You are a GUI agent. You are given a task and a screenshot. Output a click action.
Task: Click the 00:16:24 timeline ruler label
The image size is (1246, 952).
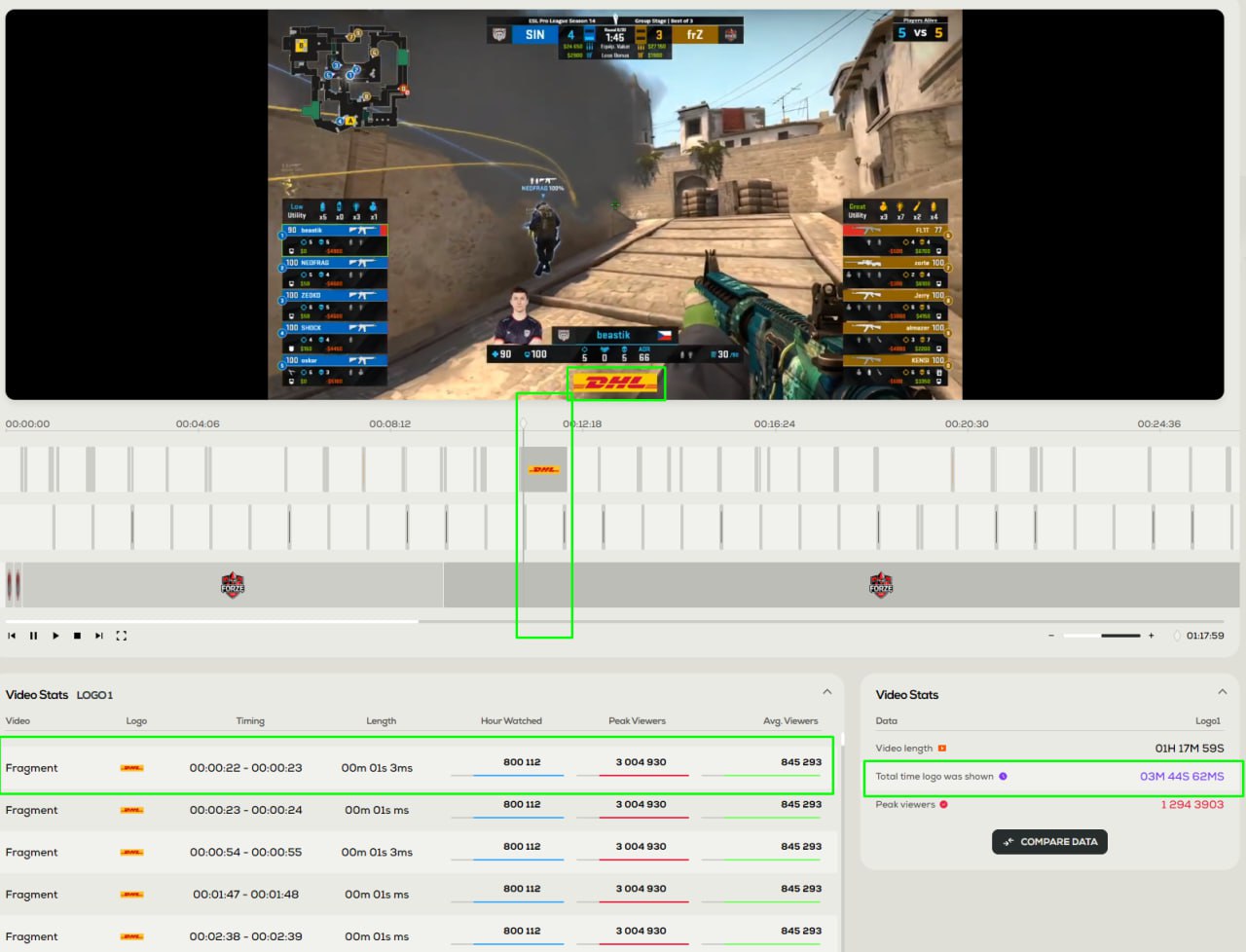click(774, 424)
